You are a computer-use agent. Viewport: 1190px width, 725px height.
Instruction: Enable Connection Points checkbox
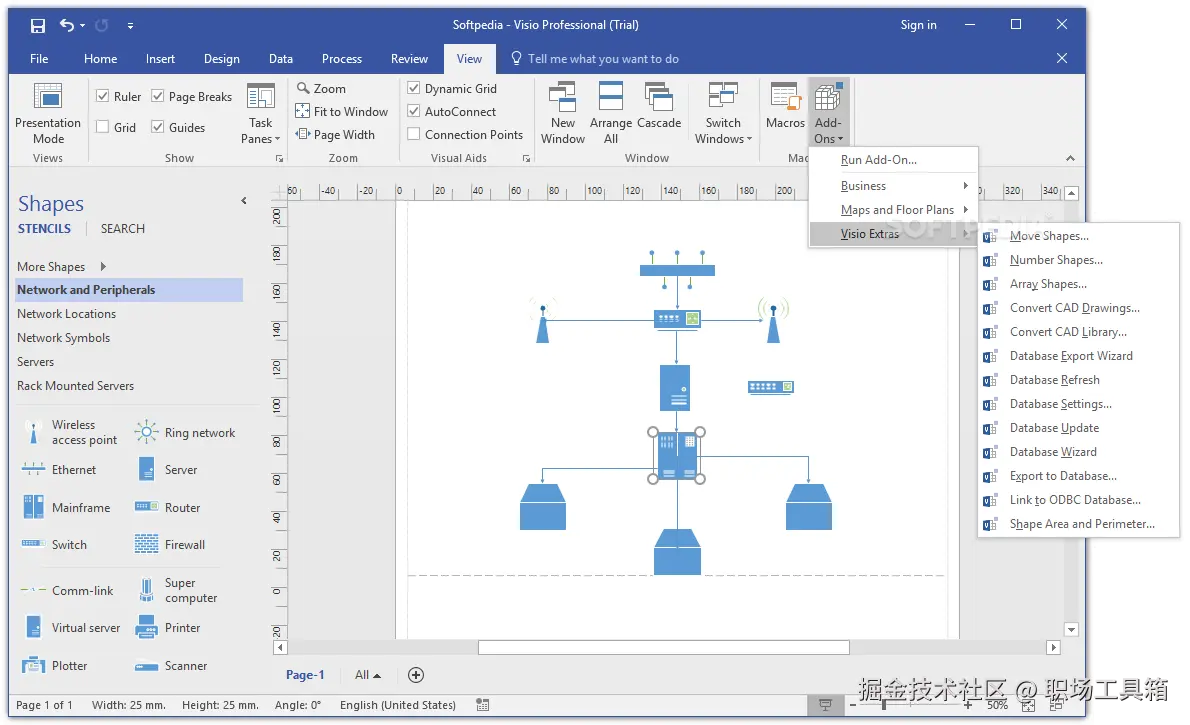(414, 134)
